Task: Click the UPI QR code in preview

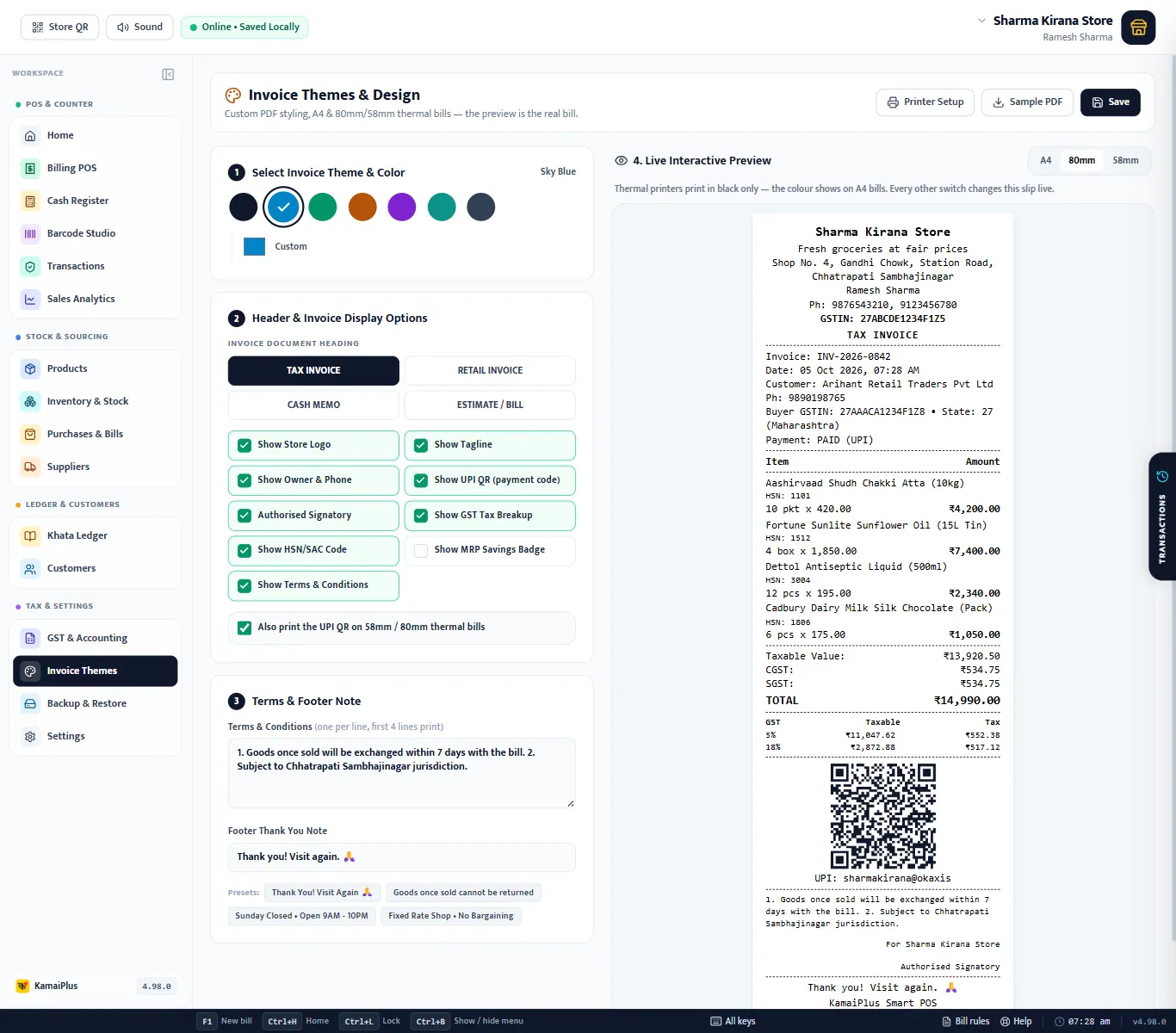Action: click(x=883, y=816)
